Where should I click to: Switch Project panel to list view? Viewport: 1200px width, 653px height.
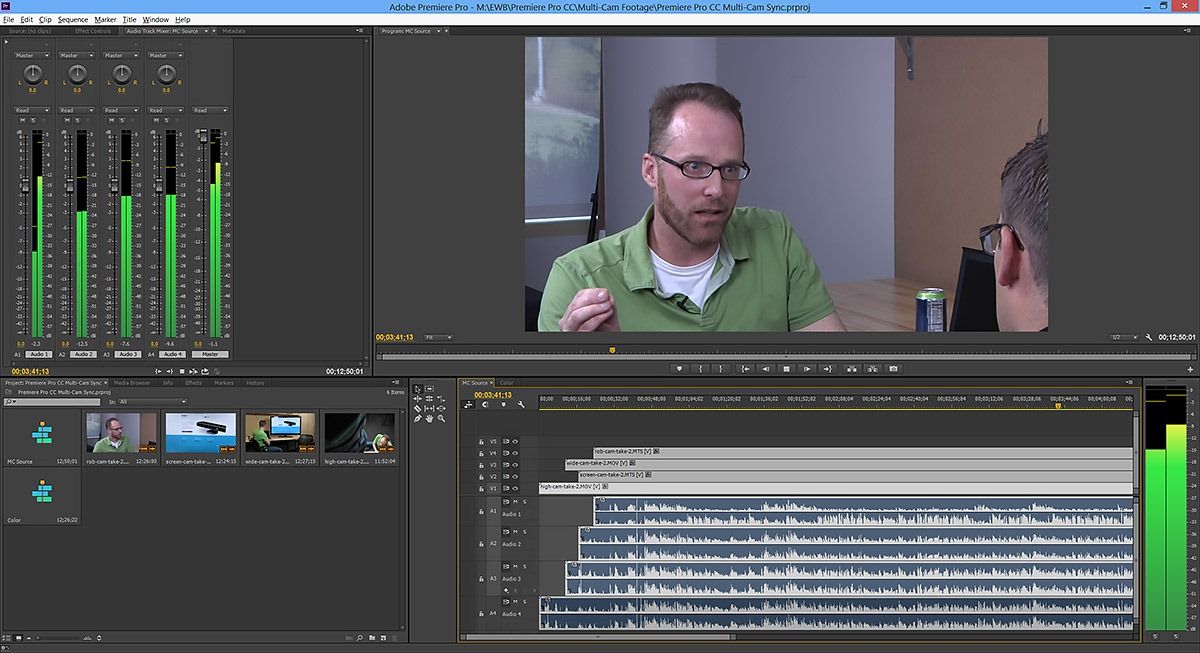(x=6, y=638)
